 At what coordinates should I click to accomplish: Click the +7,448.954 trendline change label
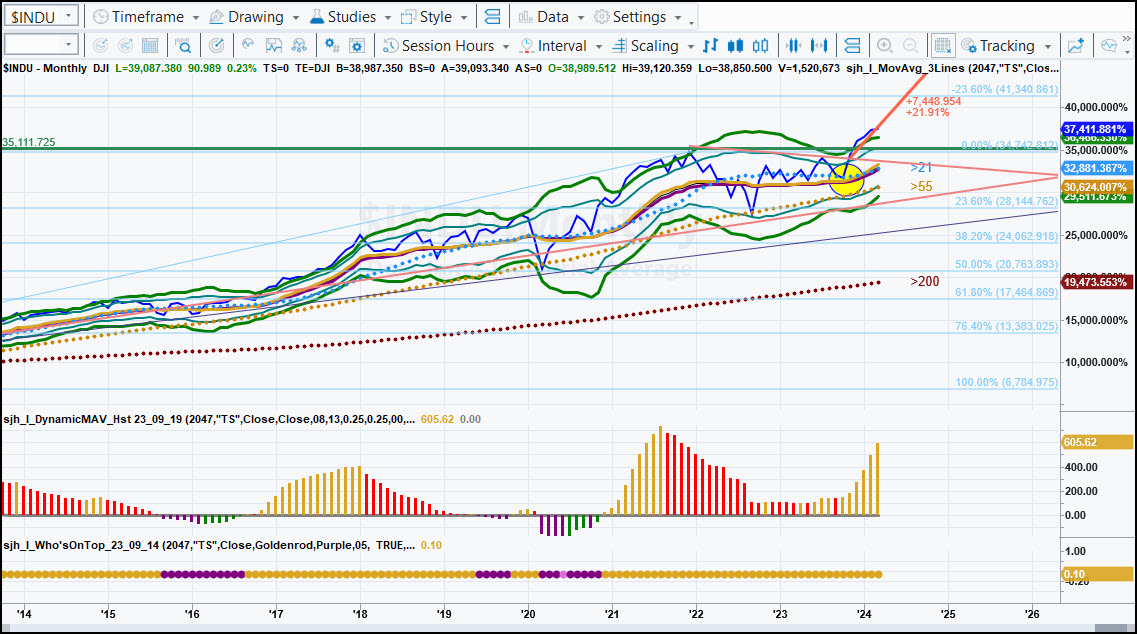pos(933,101)
